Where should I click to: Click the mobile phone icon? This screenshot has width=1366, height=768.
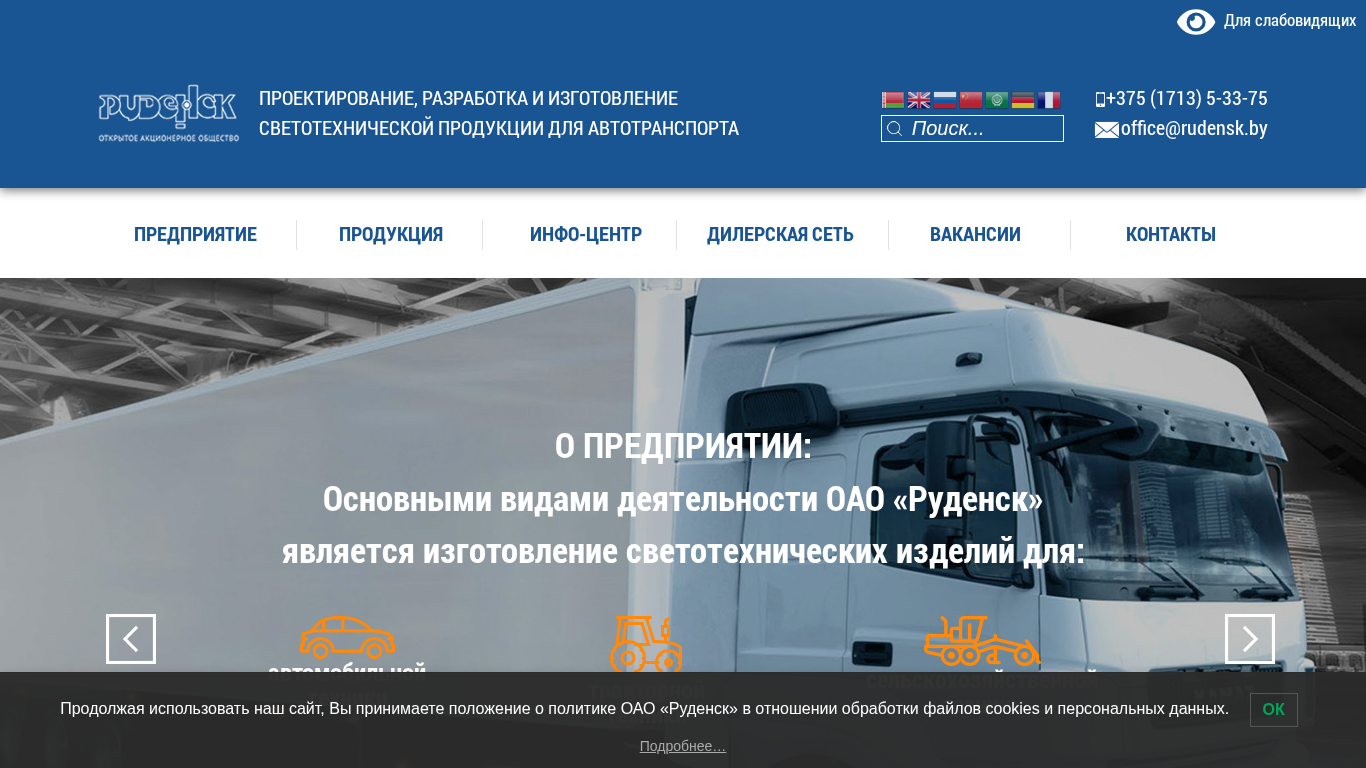click(x=1100, y=99)
